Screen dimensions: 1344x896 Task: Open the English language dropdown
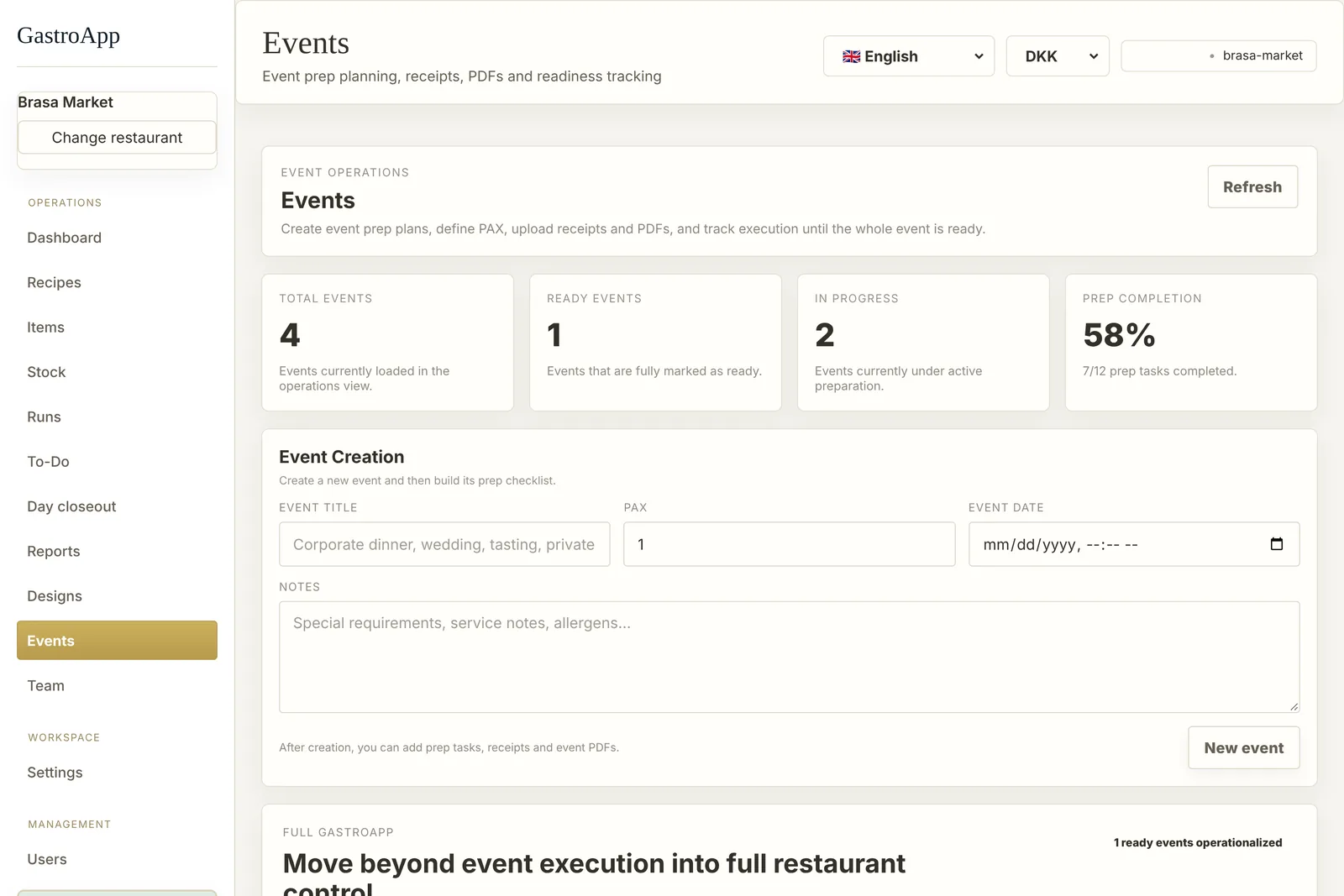click(x=909, y=56)
